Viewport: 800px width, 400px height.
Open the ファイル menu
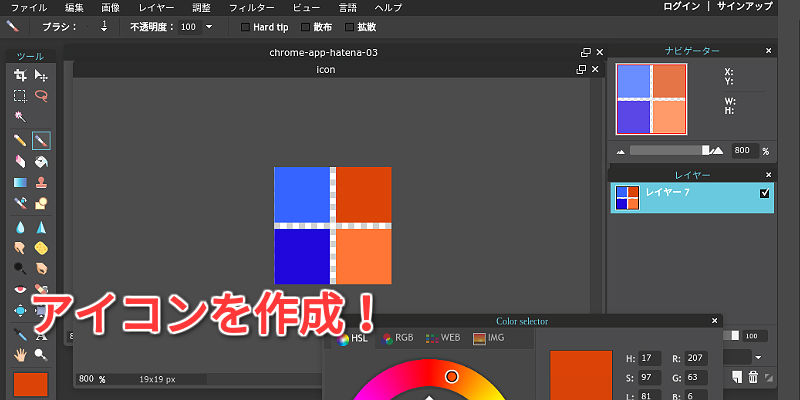point(29,8)
